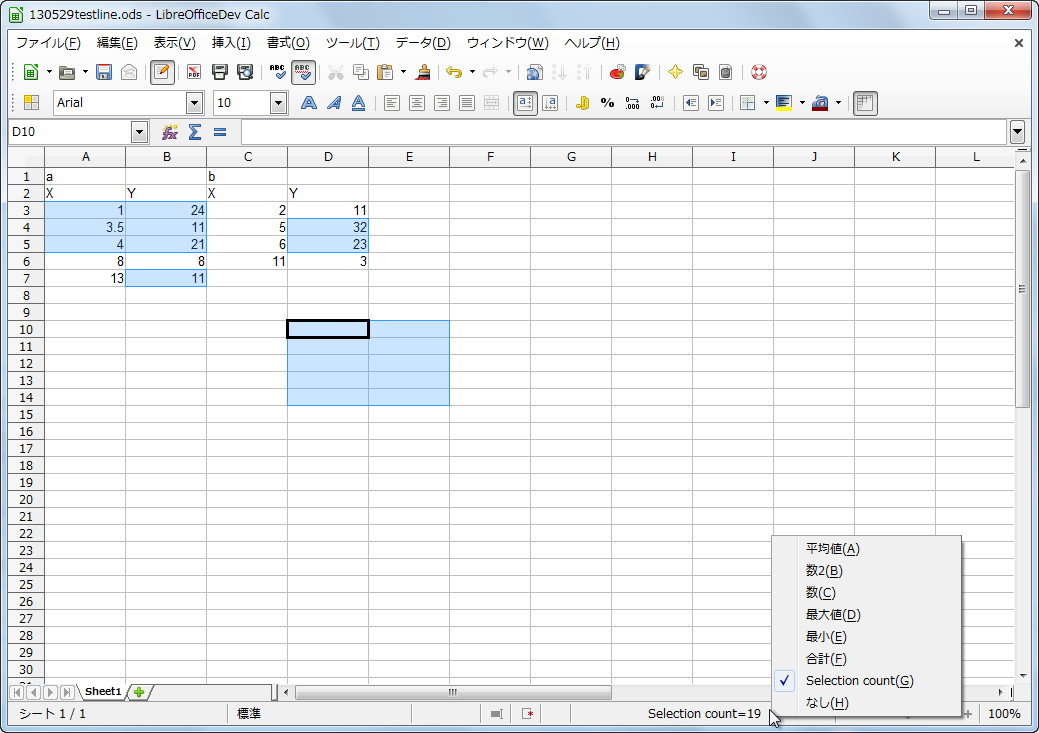Expand the Open file dropdown arrow
1039x733 pixels.
click(85, 72)
